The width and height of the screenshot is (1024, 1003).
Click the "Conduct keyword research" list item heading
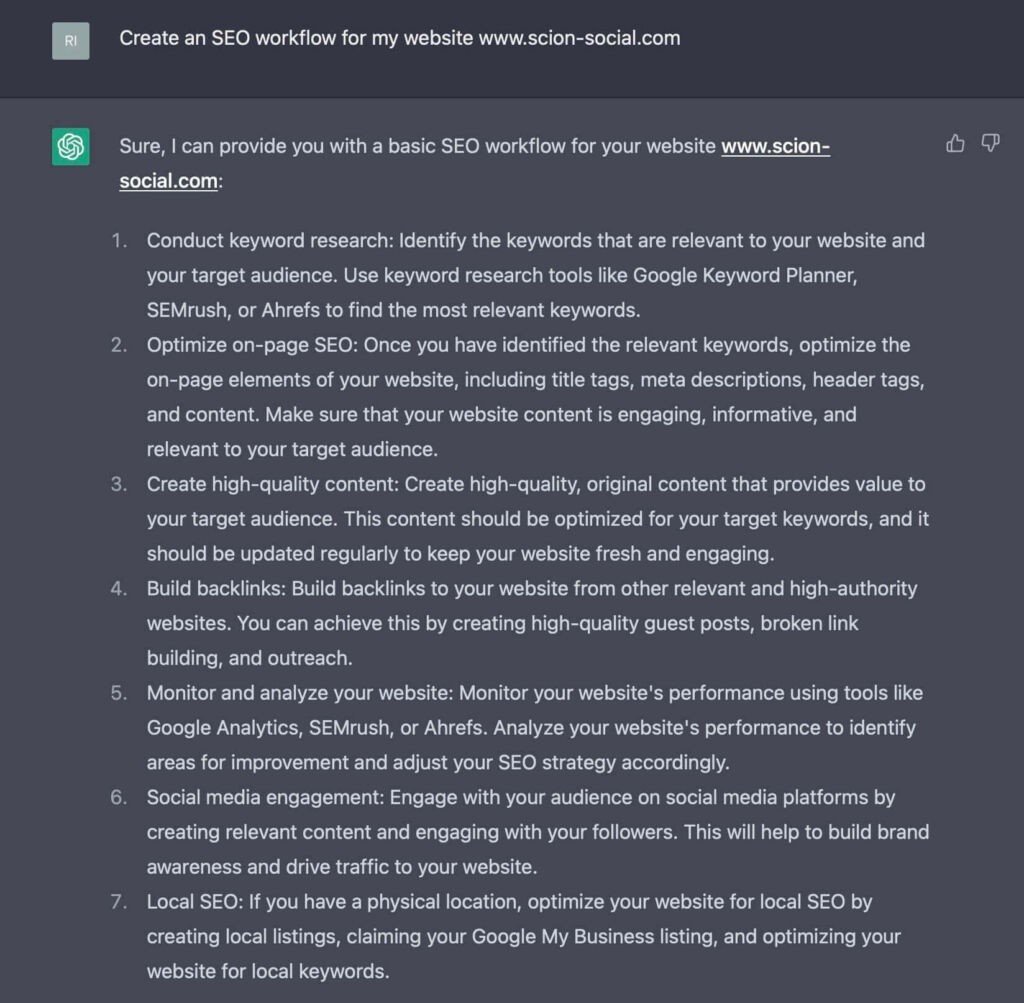[x=270, y=240]
